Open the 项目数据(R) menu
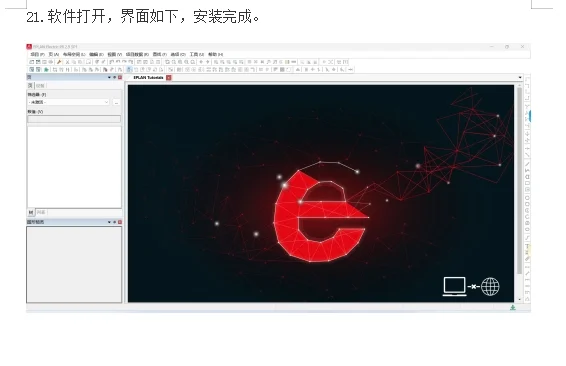 (137, 55)
